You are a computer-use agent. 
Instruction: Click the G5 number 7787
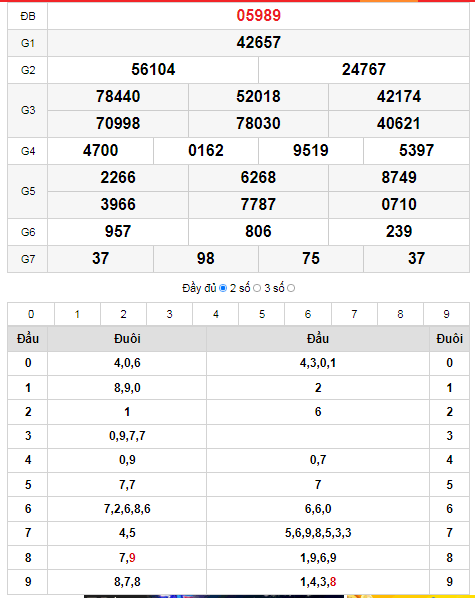[x=258, y=205]
